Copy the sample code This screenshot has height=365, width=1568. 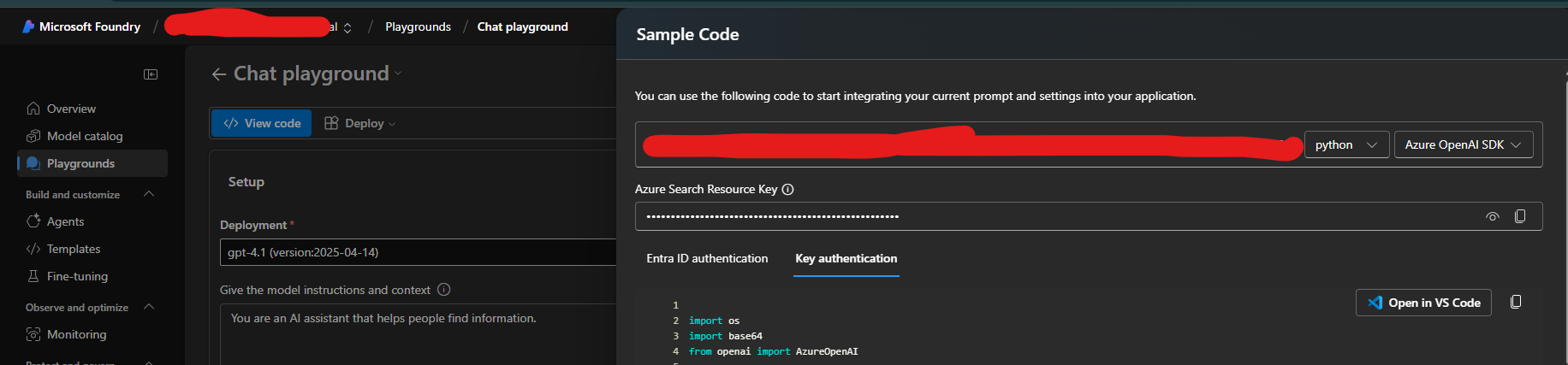point(1516,302)
